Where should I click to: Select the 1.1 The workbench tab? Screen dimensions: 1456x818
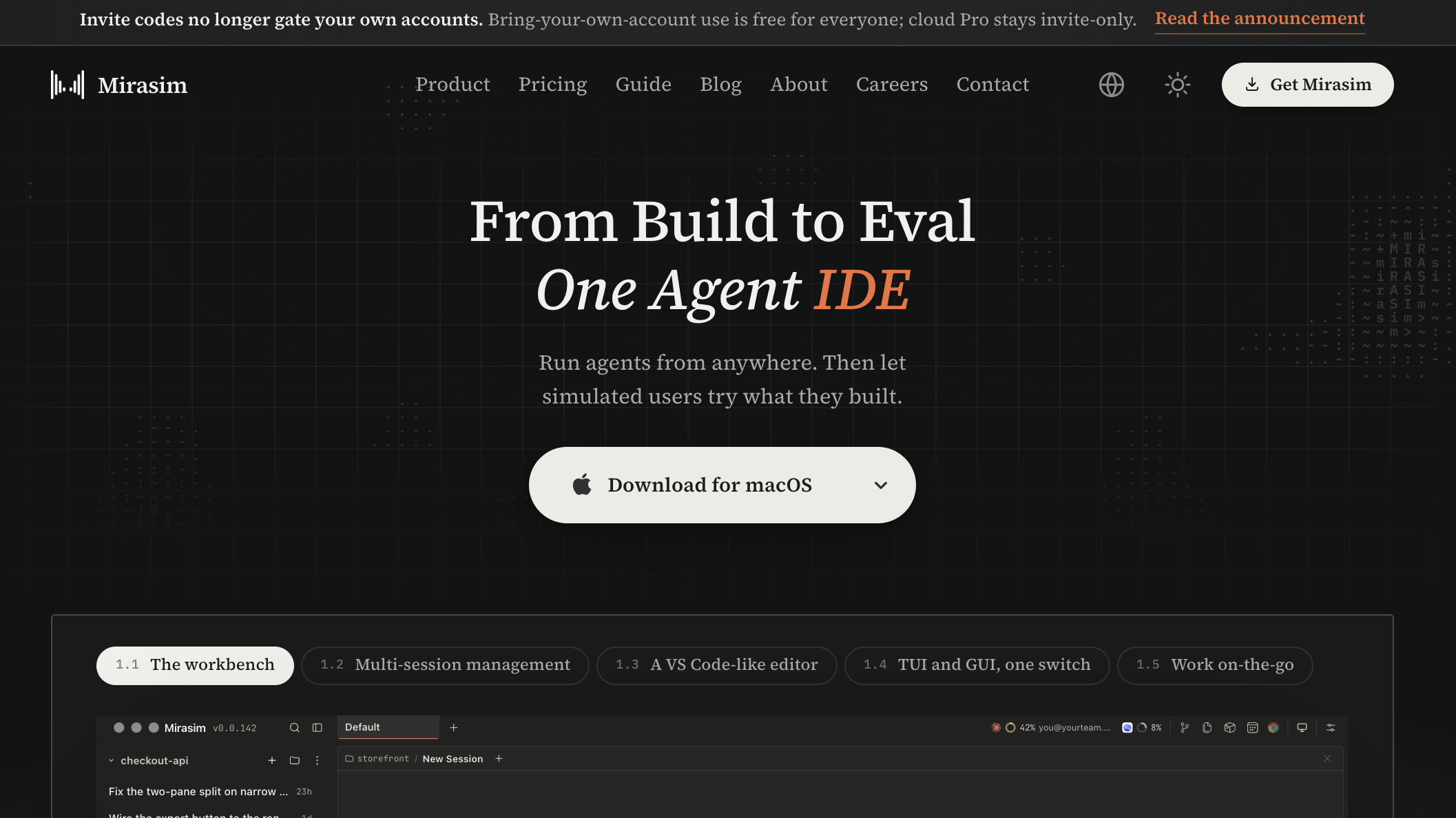(x=195, y=665)
